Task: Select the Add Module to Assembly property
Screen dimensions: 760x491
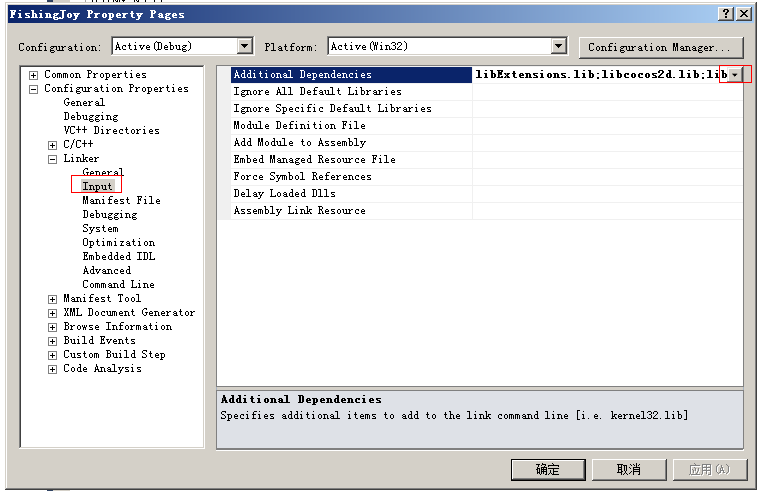Action: [351, 143]
